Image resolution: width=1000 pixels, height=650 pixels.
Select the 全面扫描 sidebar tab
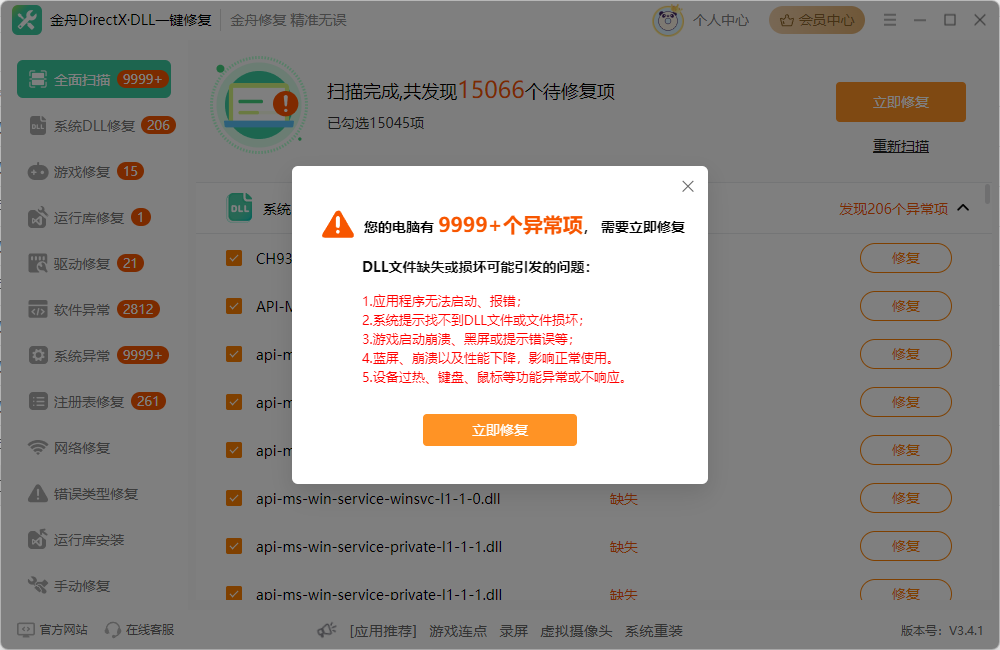(94, 79)
